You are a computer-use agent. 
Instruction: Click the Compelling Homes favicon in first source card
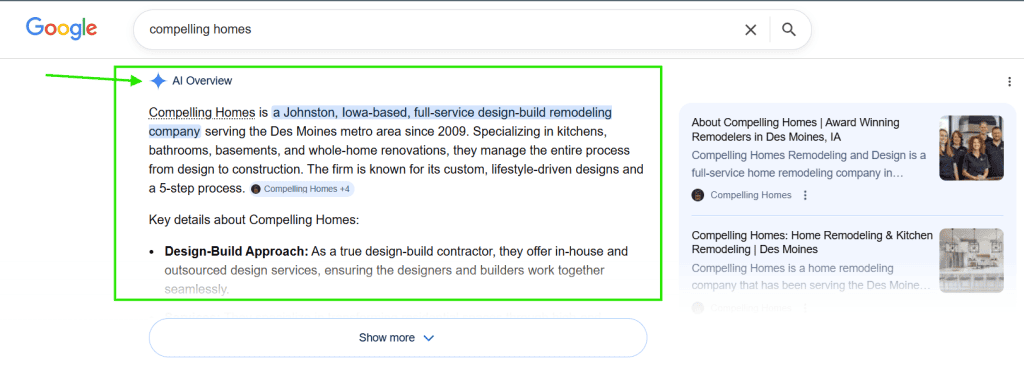(x=697, y=195)
